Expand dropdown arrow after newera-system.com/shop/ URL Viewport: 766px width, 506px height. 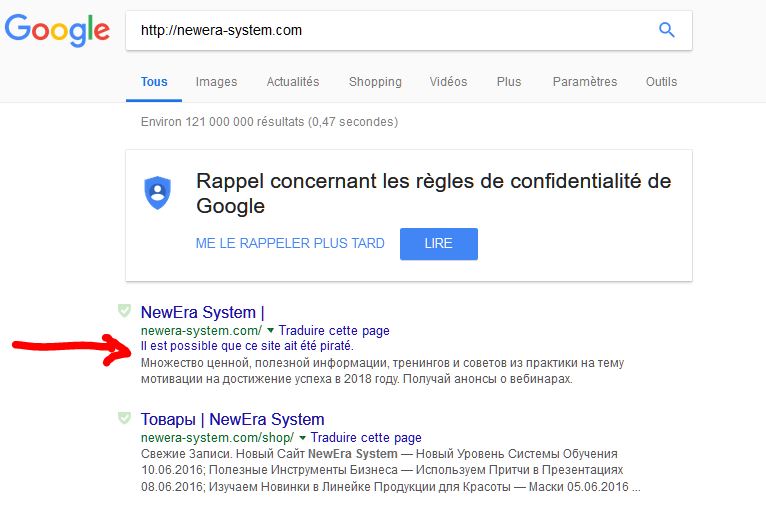[x=302, y=438]
